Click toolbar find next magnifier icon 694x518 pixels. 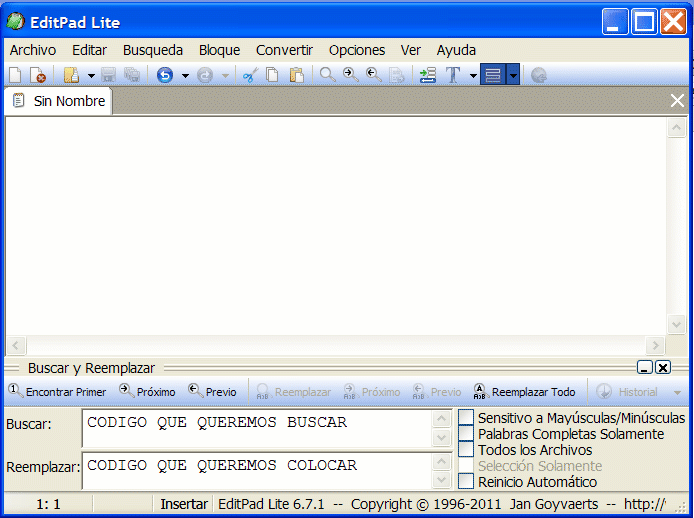[x=351, y=75]
